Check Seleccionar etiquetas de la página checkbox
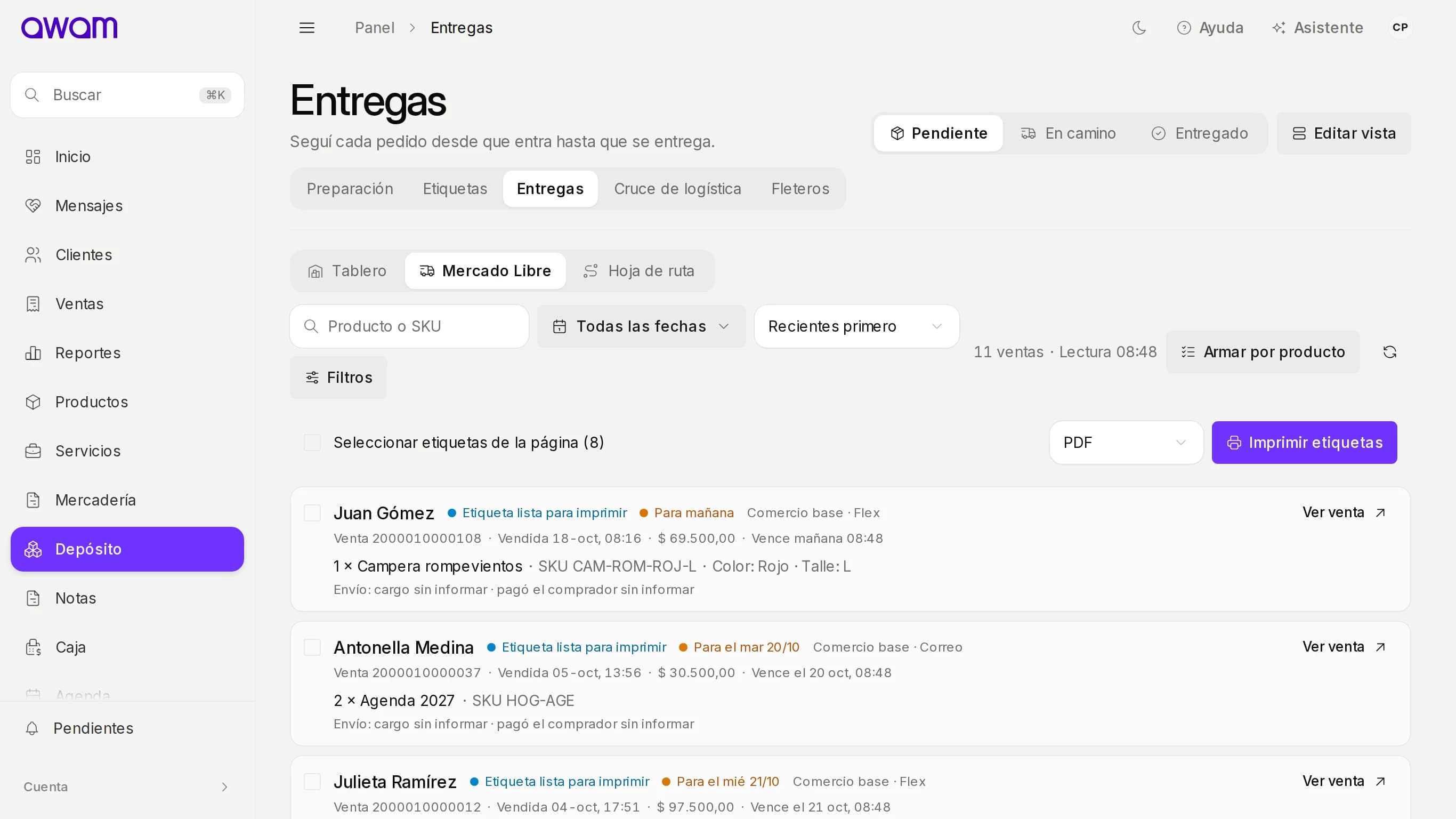1456x819 pixels. tap(312, 443)
